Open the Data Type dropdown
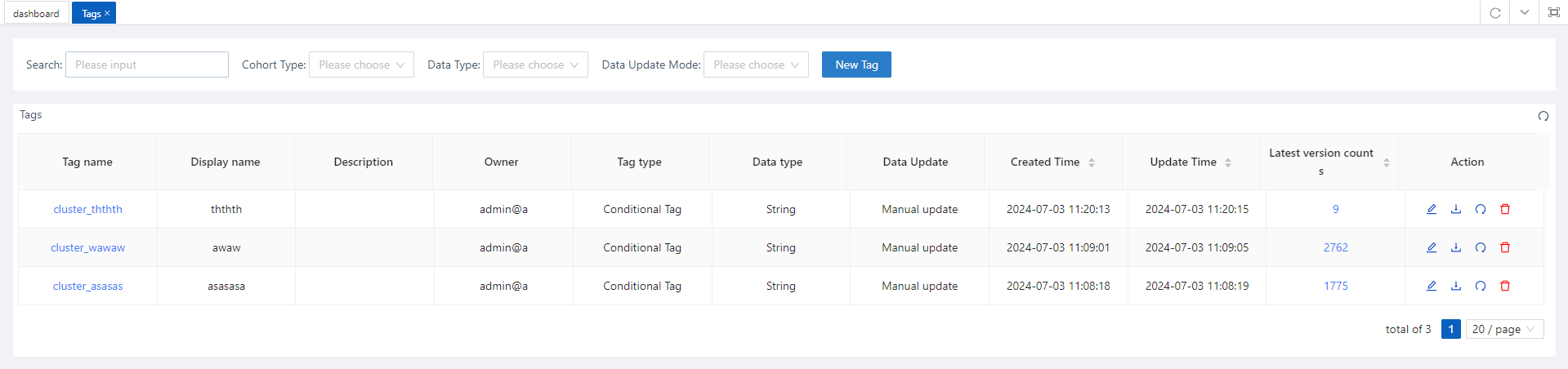1568x369 pixels. (535, 64)
